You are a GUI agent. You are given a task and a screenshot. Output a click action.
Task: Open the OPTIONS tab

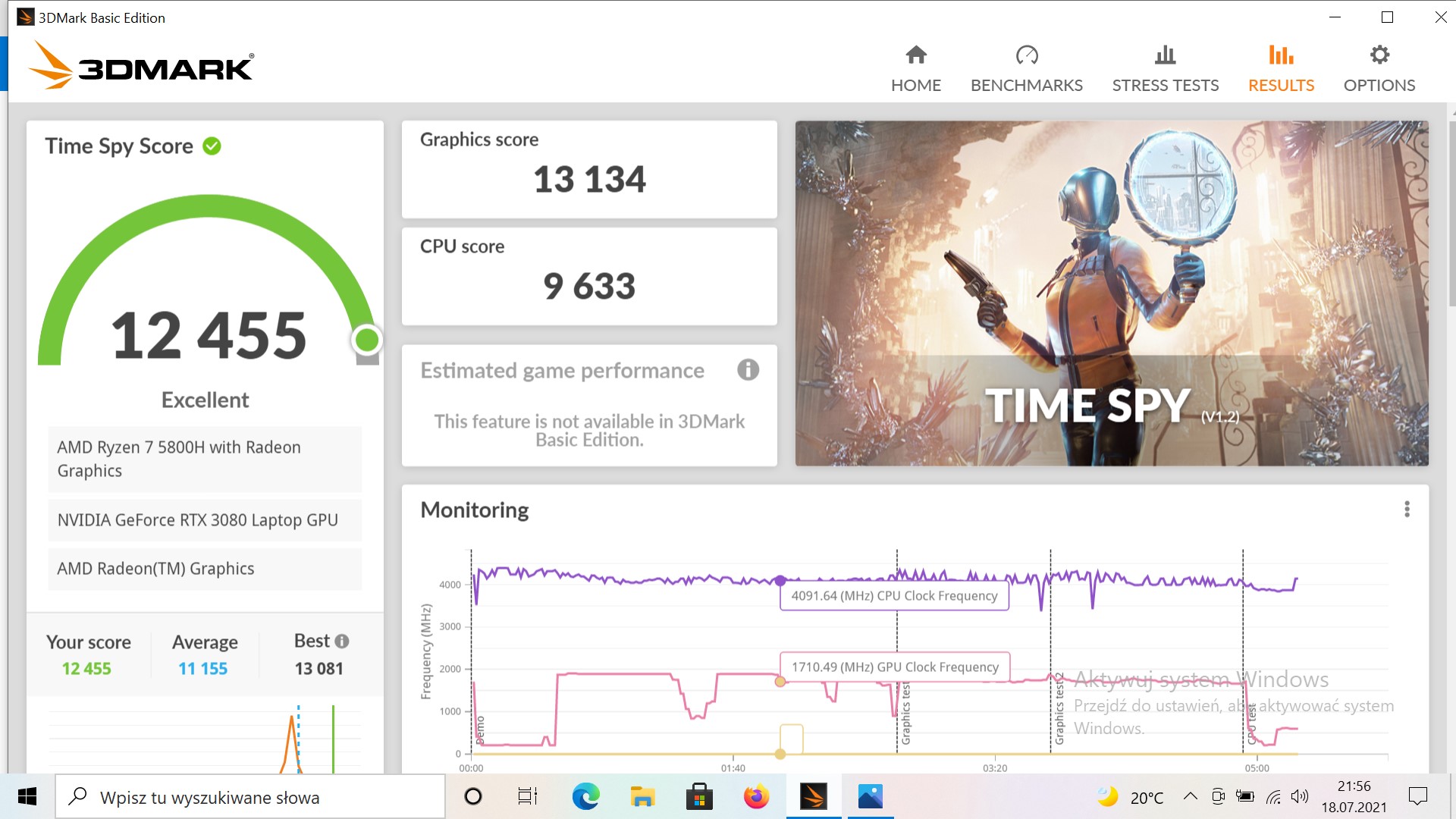(1379, 69)
